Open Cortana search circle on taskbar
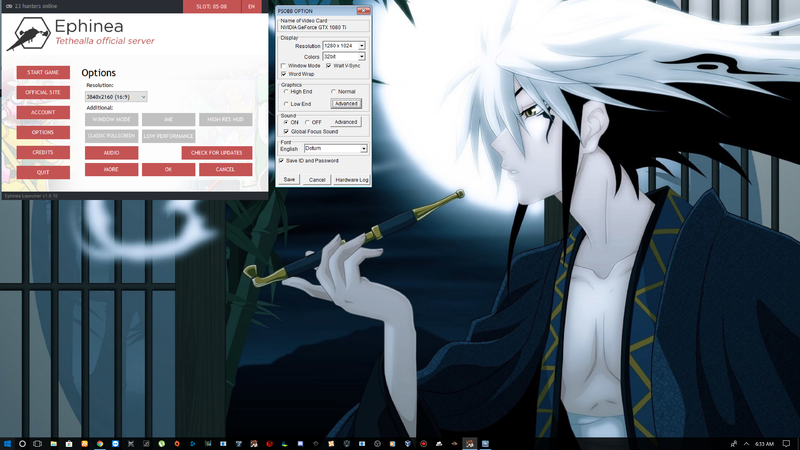 click(x=23, y=443)
